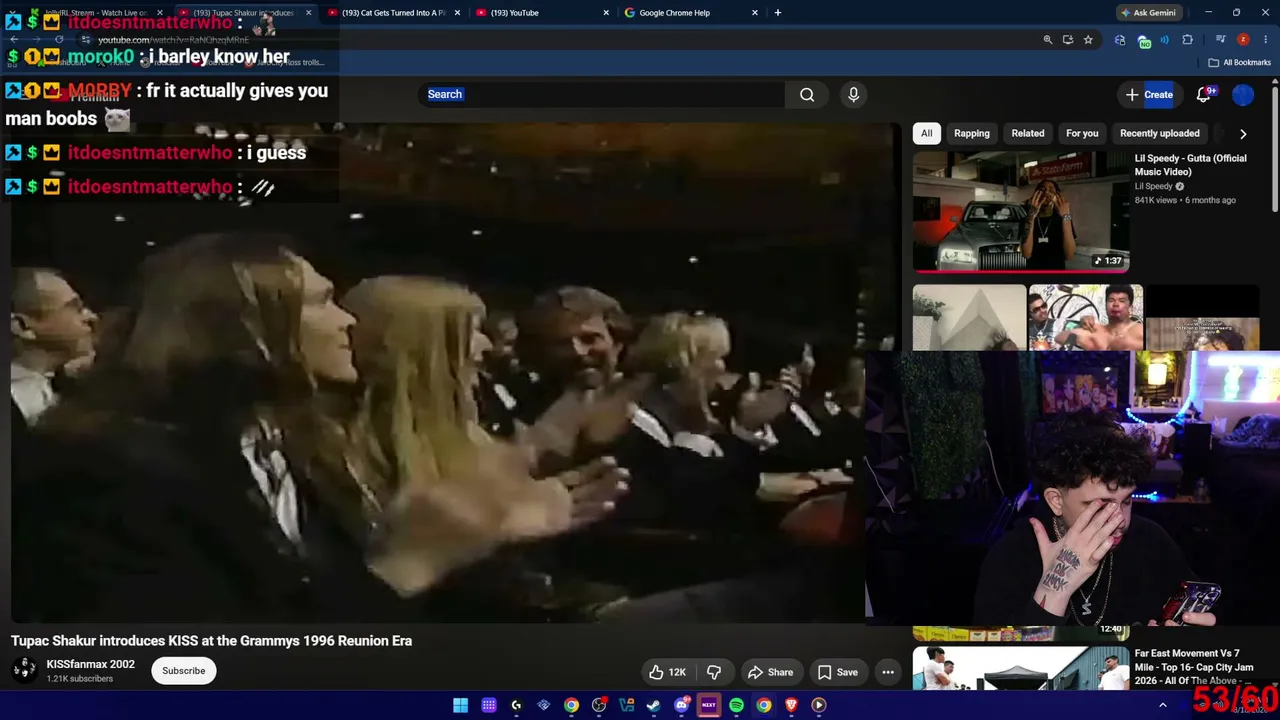Image resolution: width=1280 pixels, height=720 pixels.
Task: Show hidden system tray icons
Action: point(1163,705)
